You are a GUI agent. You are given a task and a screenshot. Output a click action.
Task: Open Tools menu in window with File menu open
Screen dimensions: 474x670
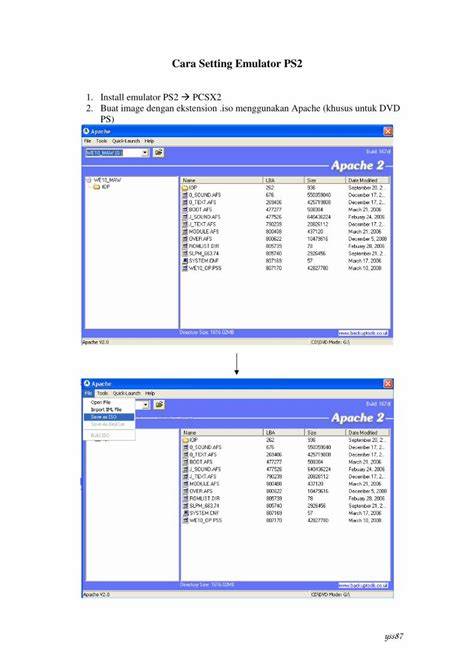[102, 393]
